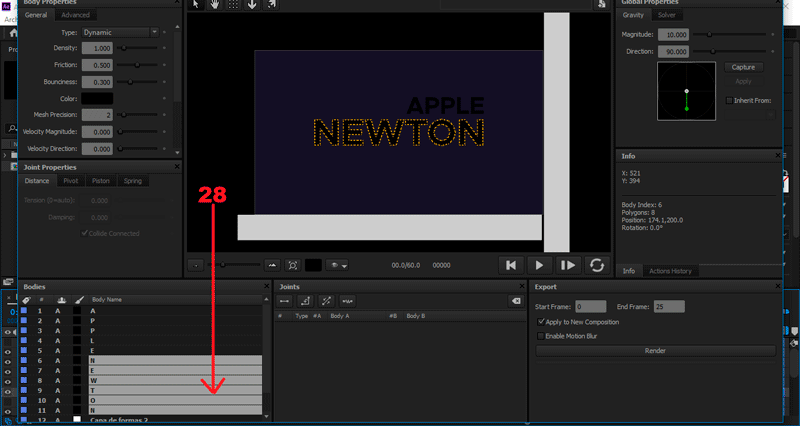Viewport: 800px width, 426px height.
Task: Enable the Inherit From checkbox
Action: (729, 101)
